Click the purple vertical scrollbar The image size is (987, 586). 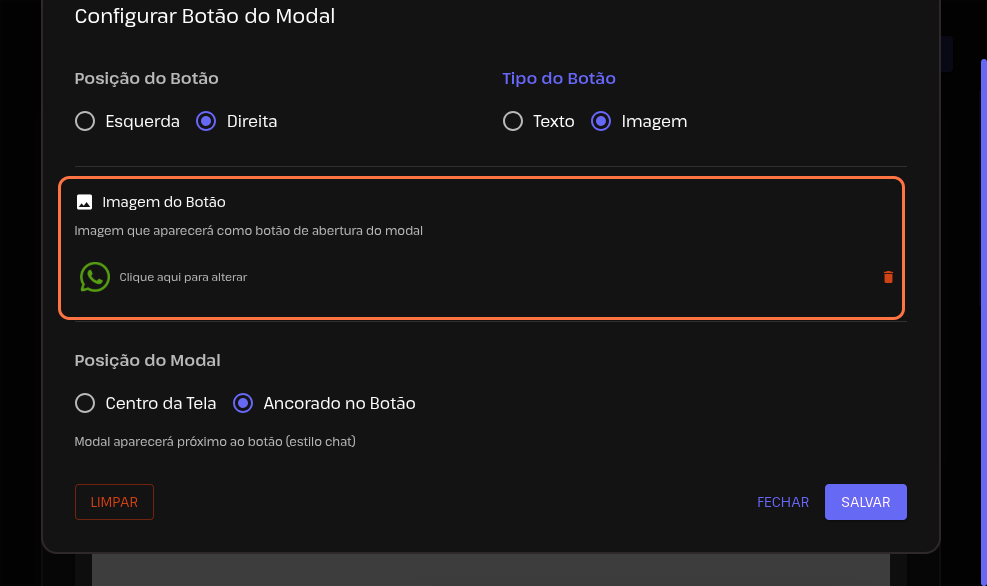[x=983, y=300]
